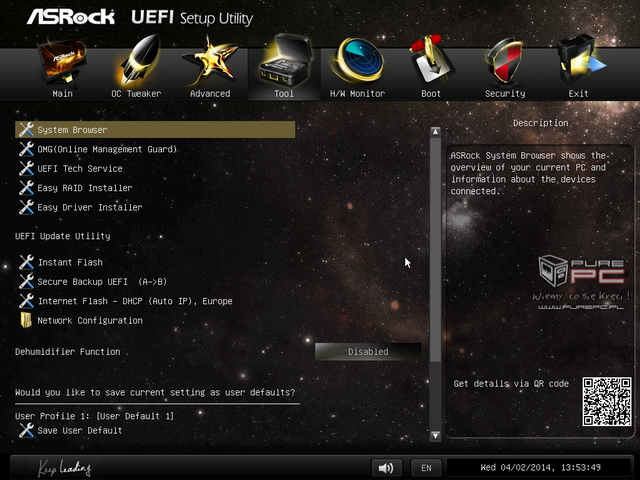Select Save User Default
640x480 pixels.
(80, 431)
